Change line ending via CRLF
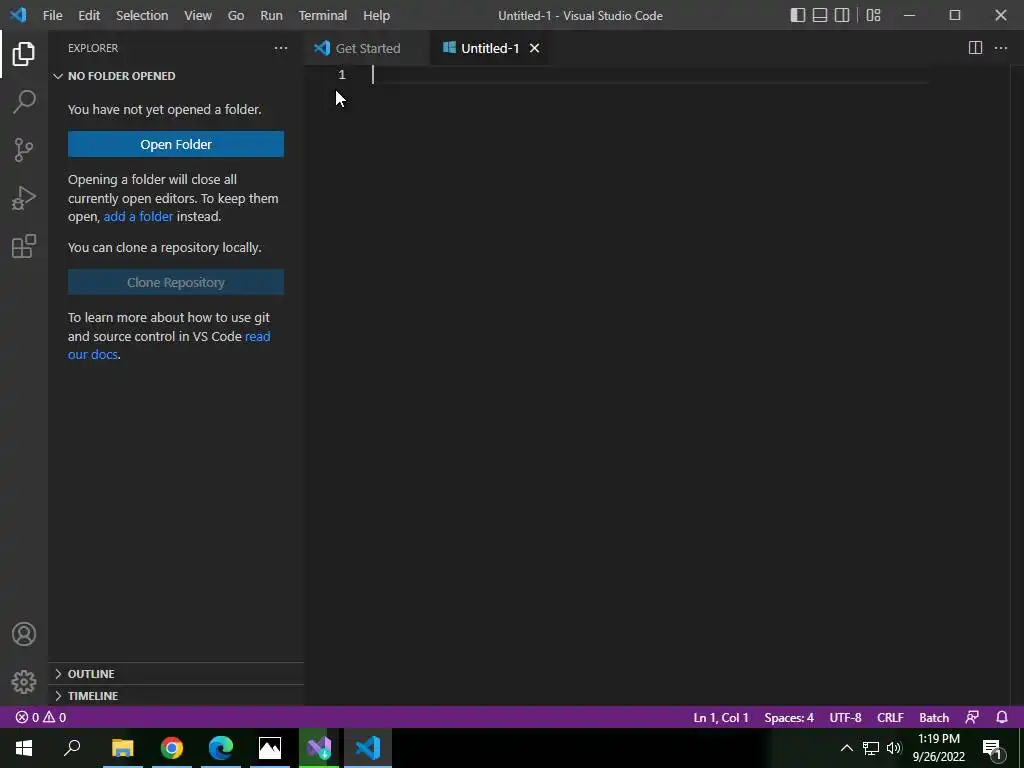This screenshot has height=768, width=1024. [890, 717]
